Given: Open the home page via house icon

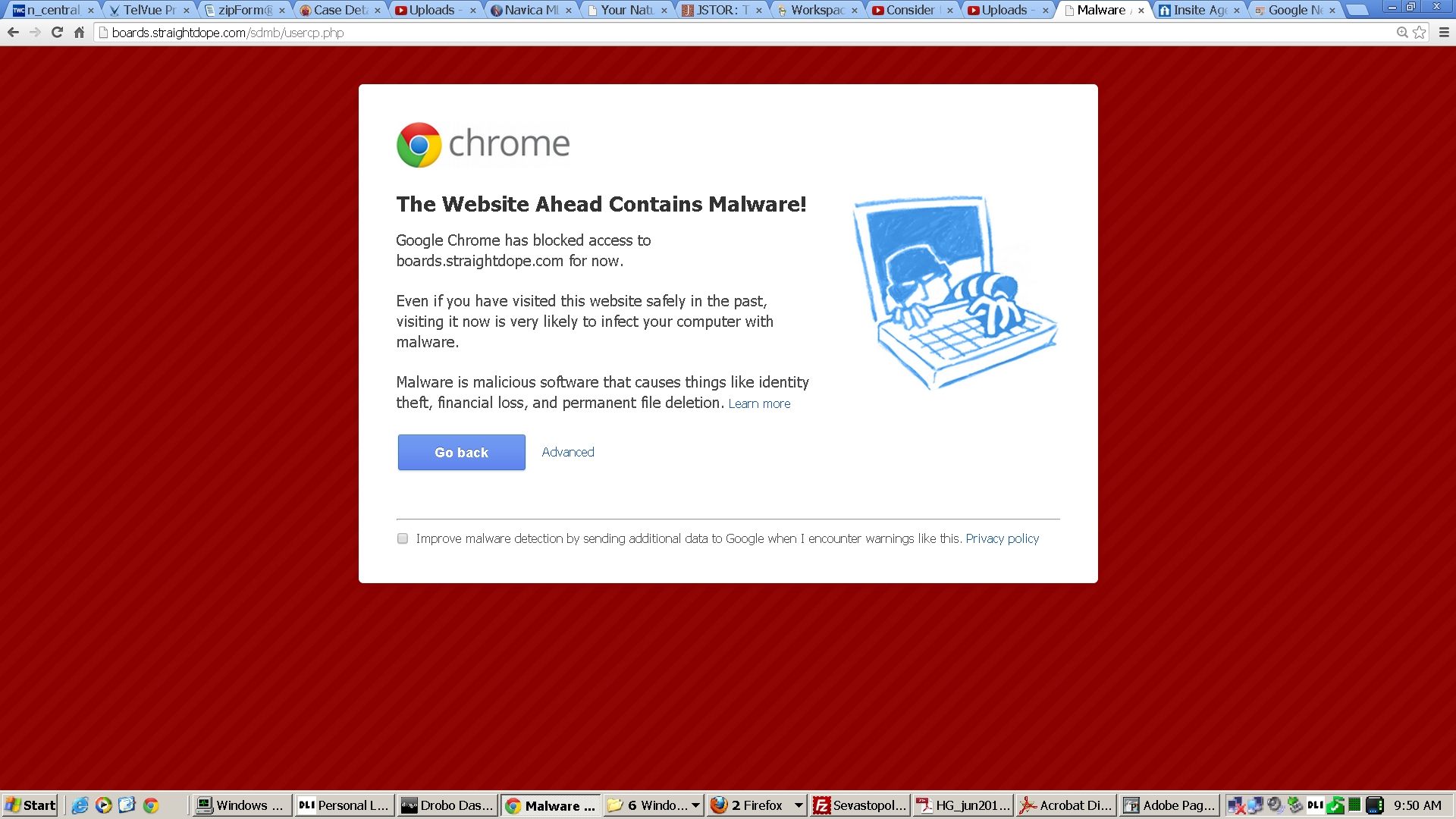Looking at the screenshot, I should click(x=79, y=33).
